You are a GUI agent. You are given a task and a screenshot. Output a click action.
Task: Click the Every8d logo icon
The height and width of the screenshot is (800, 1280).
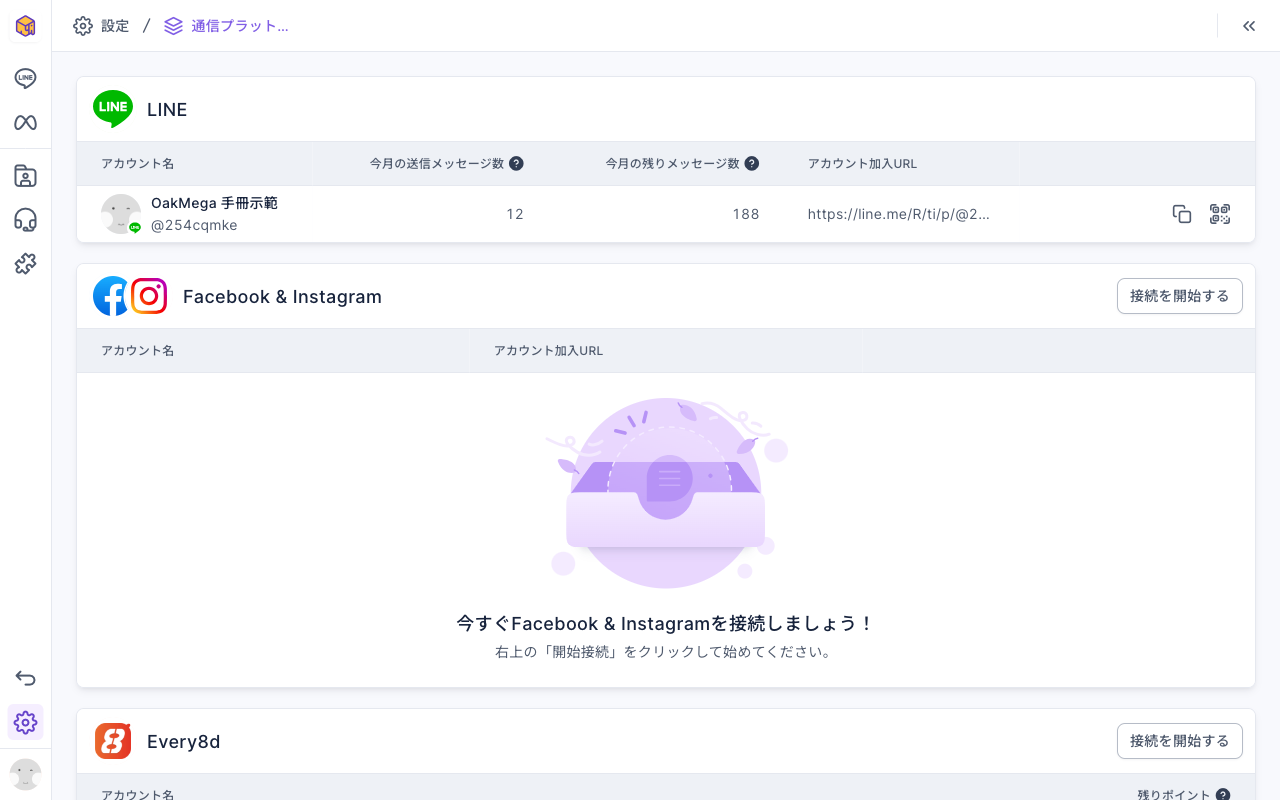(113, 741)
